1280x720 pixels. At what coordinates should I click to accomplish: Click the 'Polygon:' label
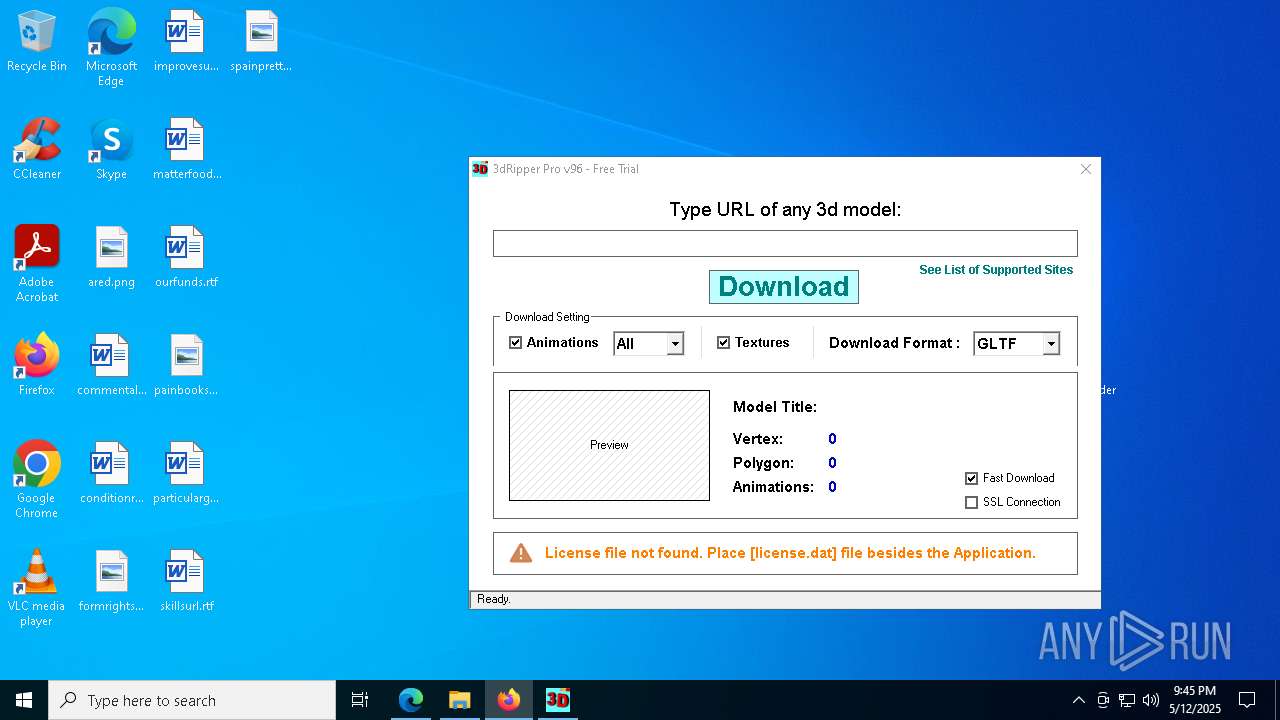click(x=763, y=463)
